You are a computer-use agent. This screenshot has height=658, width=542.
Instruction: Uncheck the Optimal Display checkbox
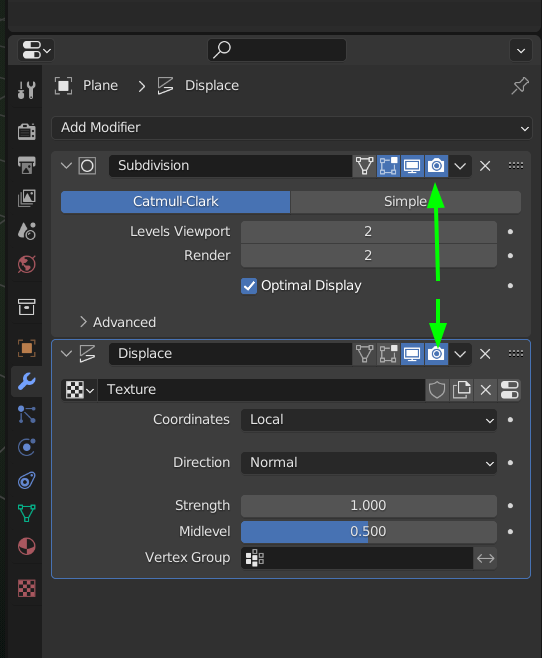point(249,286)
